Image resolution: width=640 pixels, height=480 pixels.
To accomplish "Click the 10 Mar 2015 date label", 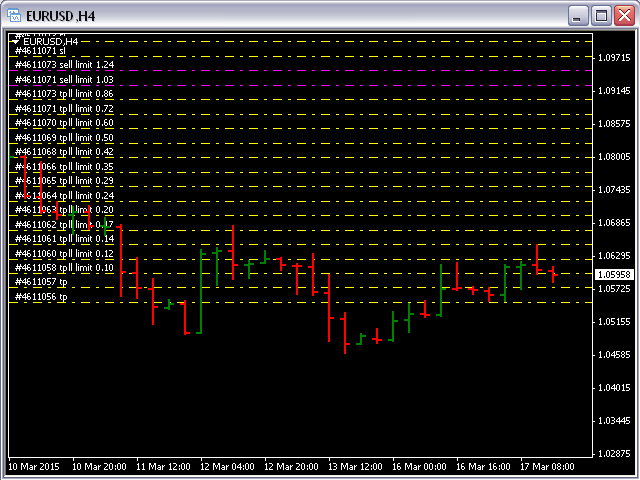I will [x=35, y=467].
